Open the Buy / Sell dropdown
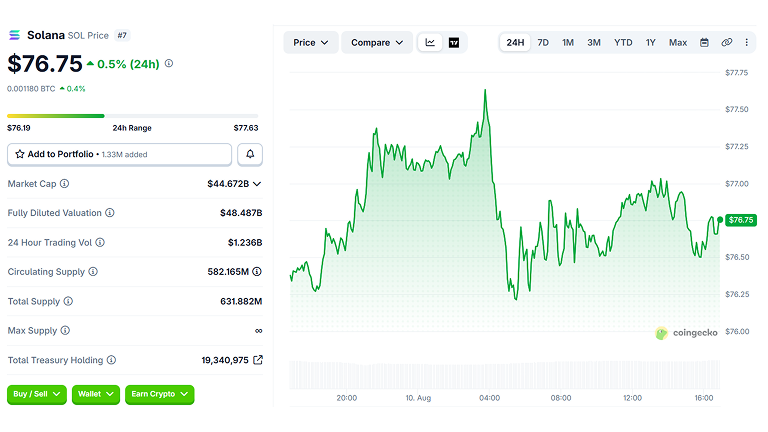This screenshot has height=432, width=768. click(37, 394)
